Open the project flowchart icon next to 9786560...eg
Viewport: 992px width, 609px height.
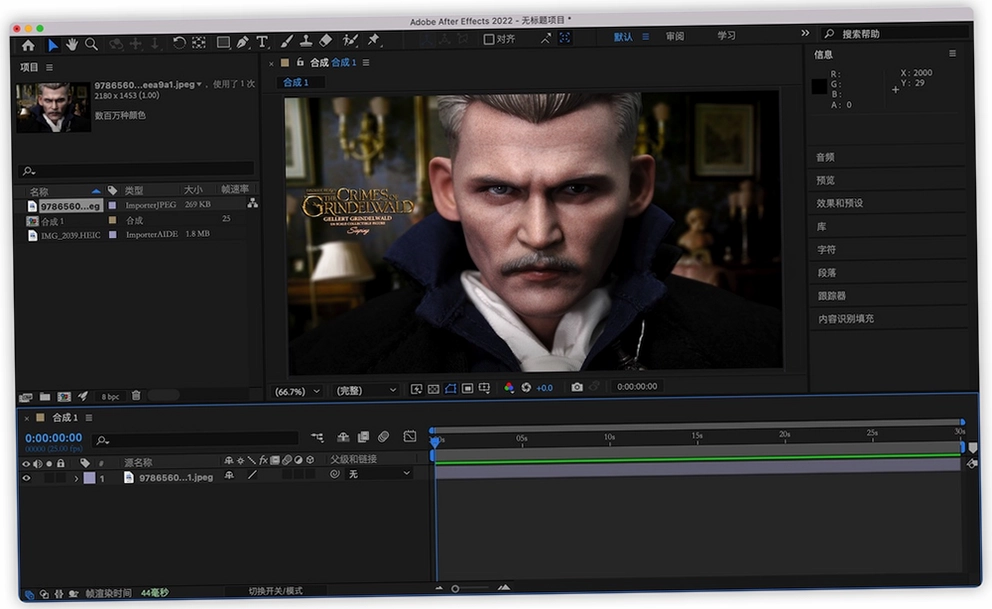[252, 203]
